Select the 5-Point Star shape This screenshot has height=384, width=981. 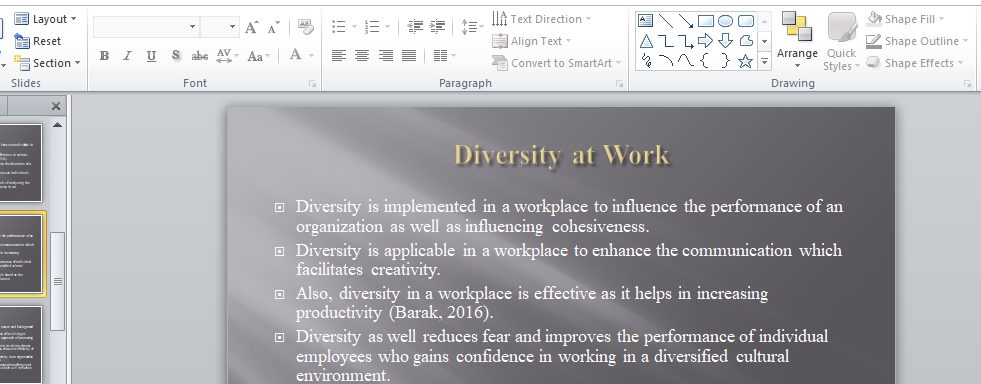coord(745,61)
